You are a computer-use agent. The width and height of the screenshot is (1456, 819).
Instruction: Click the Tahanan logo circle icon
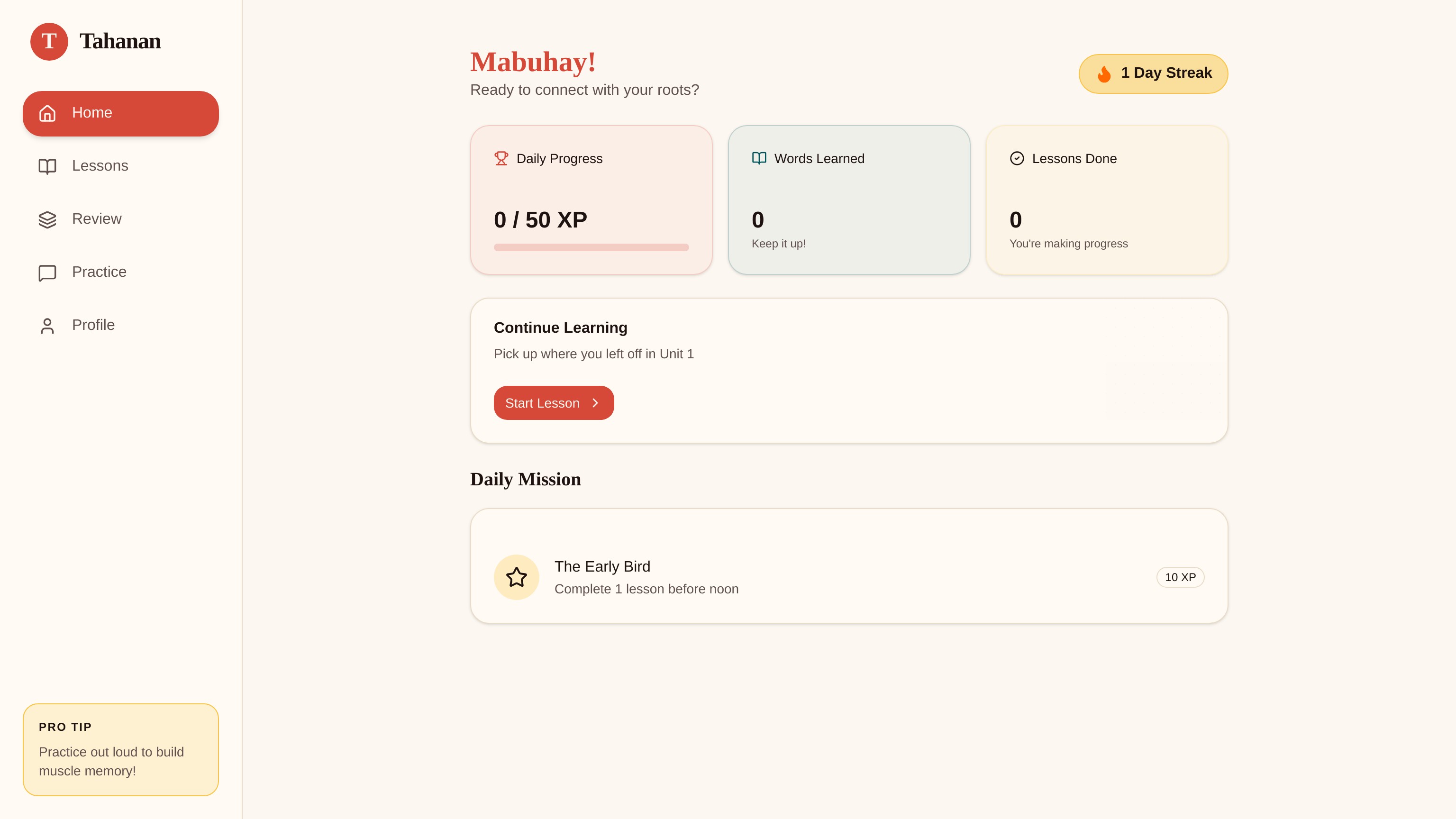coord(49,41)
